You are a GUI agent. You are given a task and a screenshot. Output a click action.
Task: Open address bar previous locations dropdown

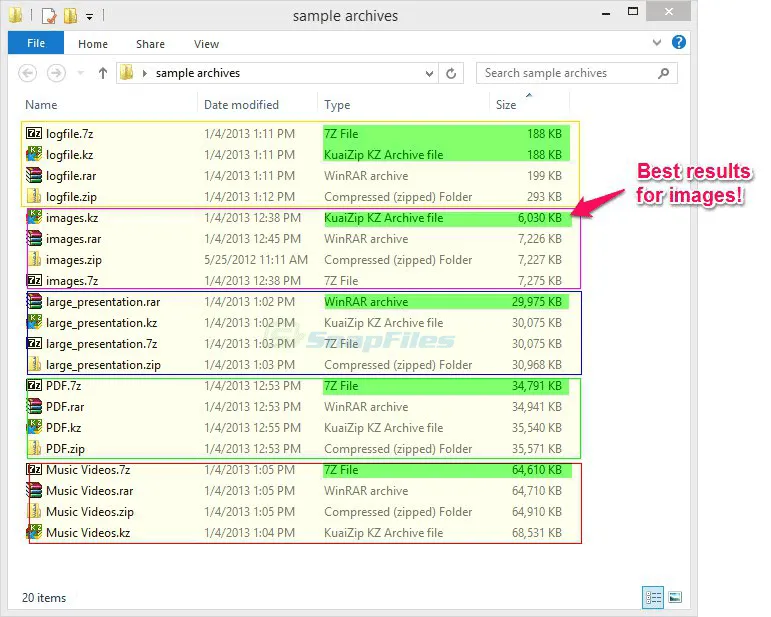tap(429, 74)
